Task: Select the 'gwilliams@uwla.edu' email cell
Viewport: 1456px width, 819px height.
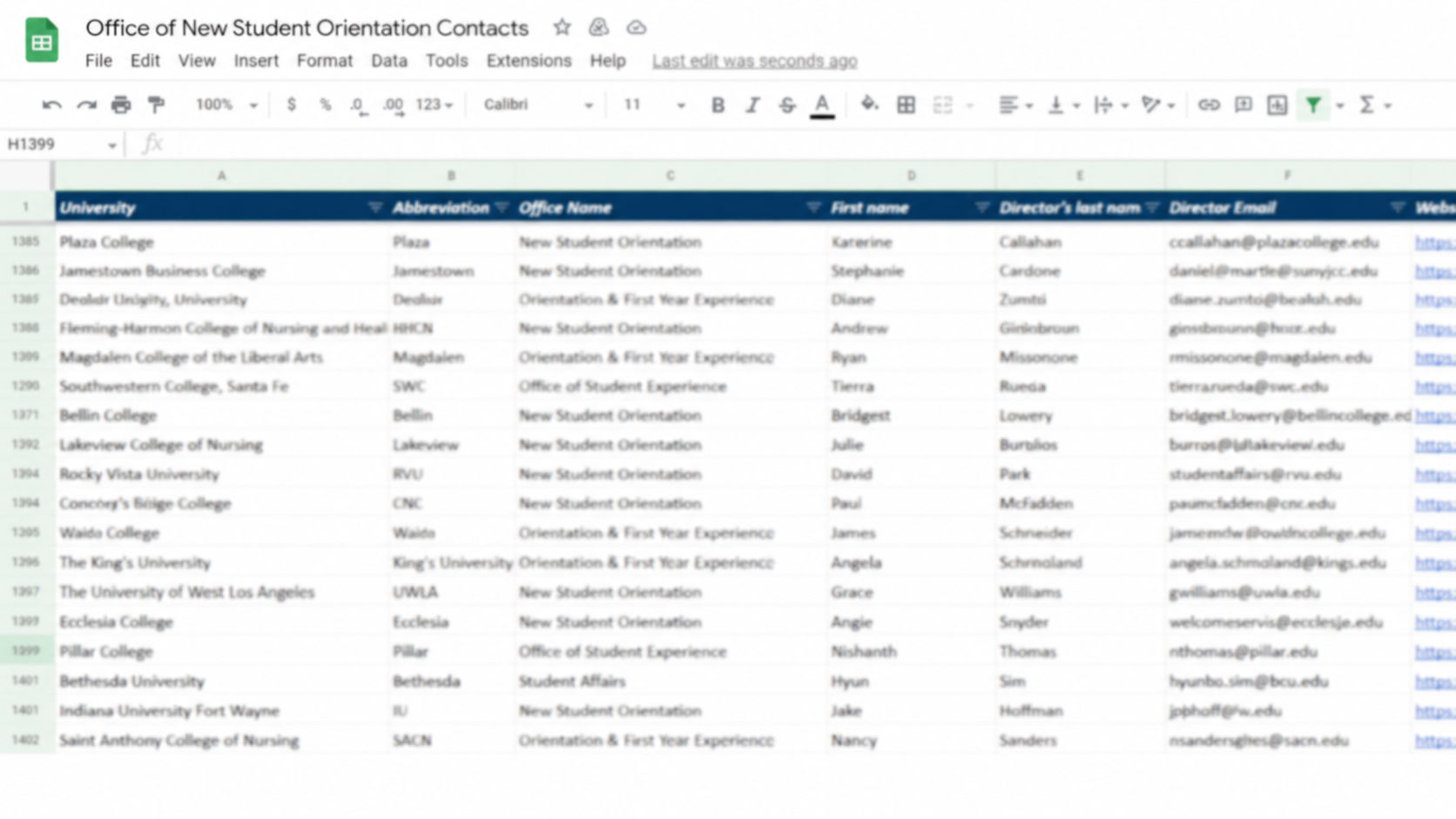Action: (x=1288, y=593)
